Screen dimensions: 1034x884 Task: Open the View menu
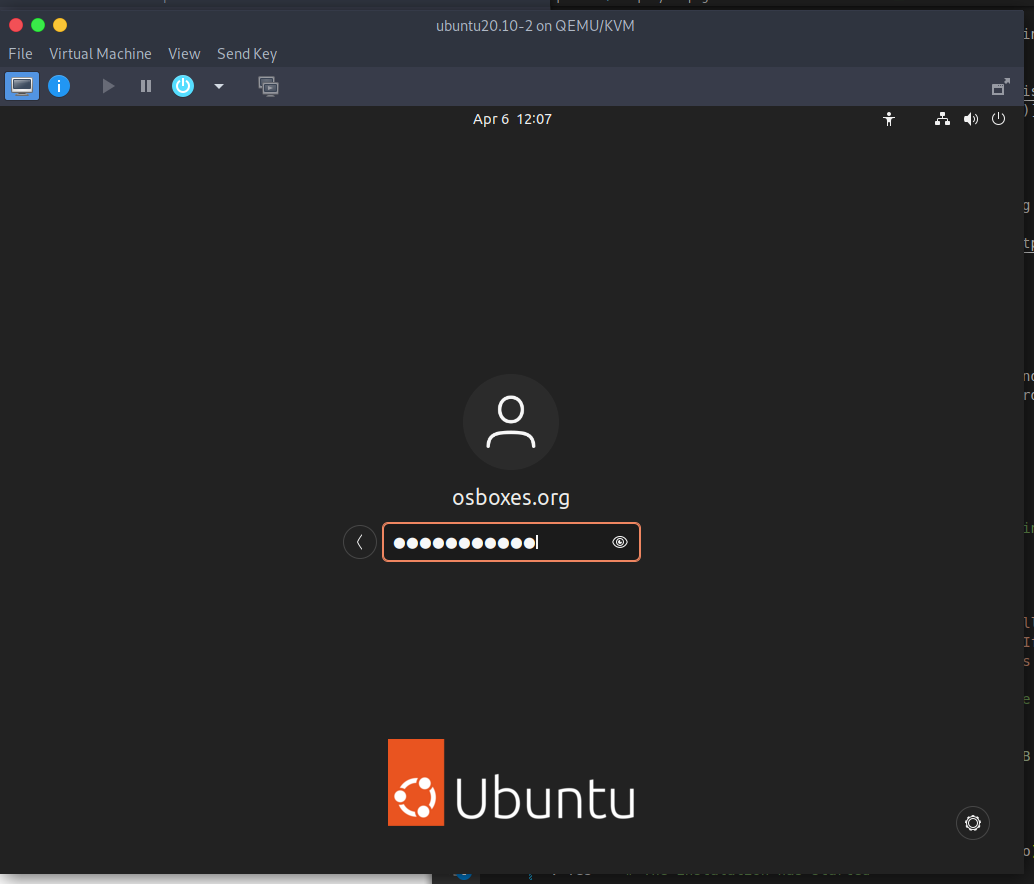click(184, 54)
